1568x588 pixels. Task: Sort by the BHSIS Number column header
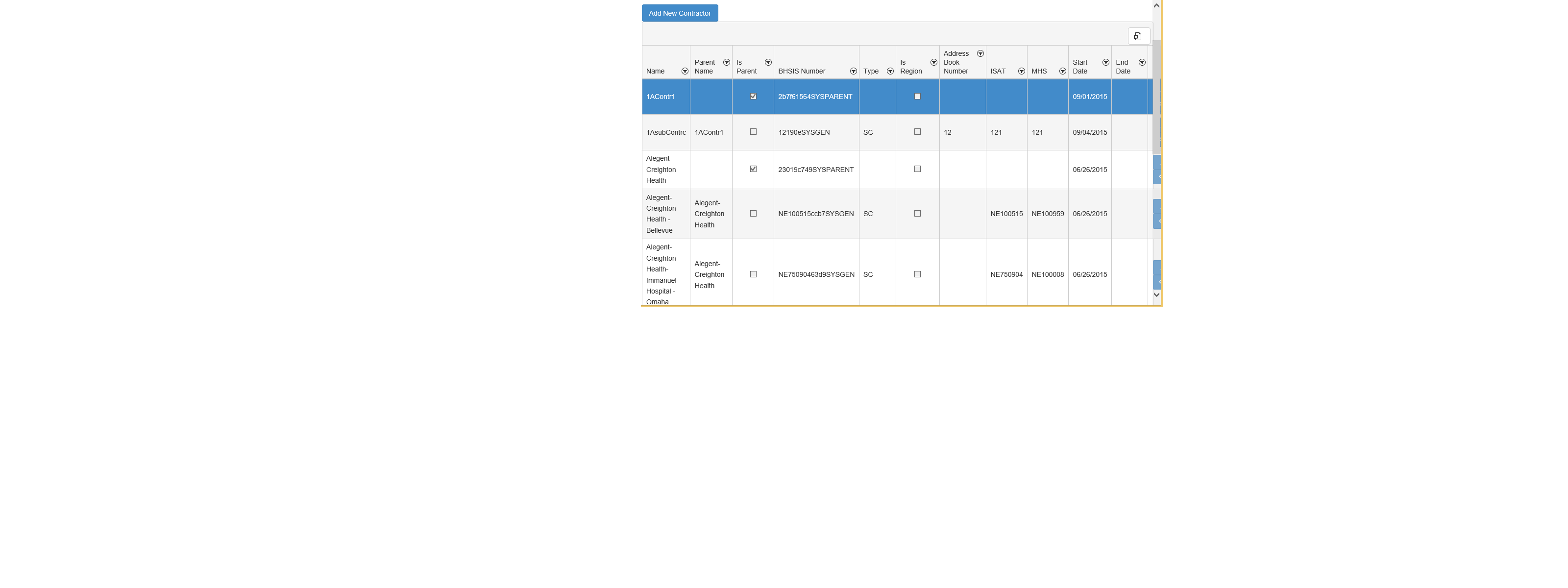(802, 71)
